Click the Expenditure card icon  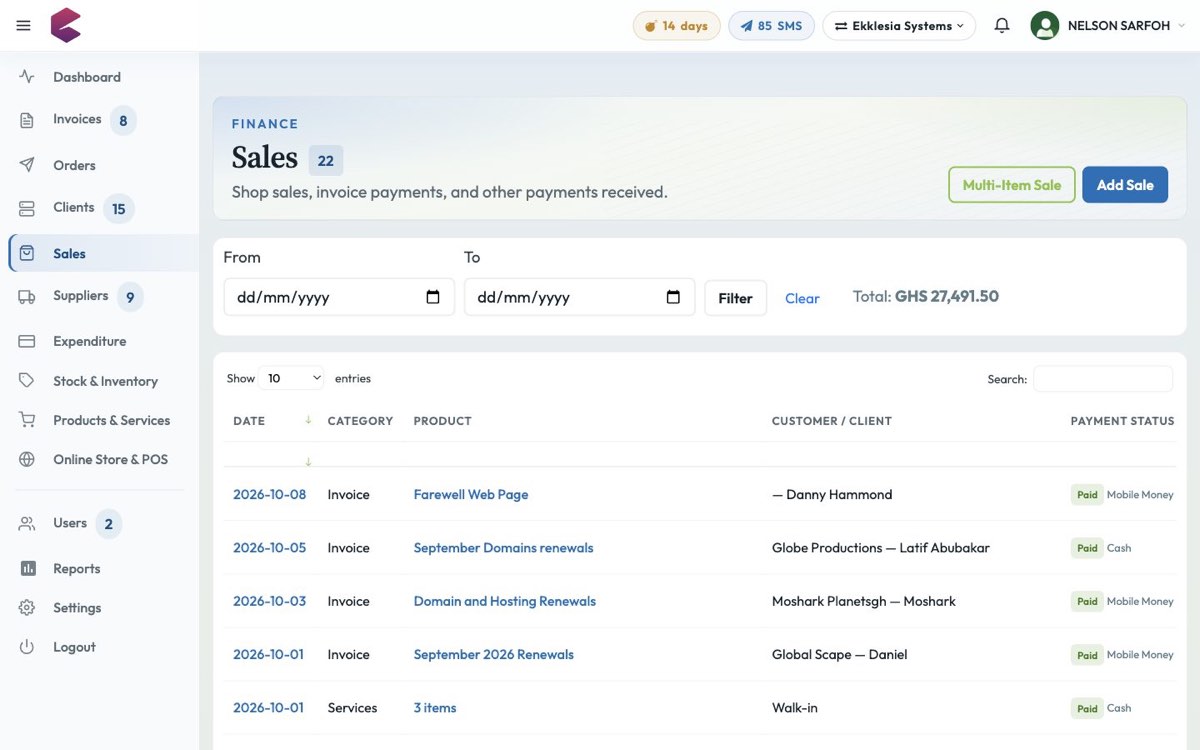(27, 341)
